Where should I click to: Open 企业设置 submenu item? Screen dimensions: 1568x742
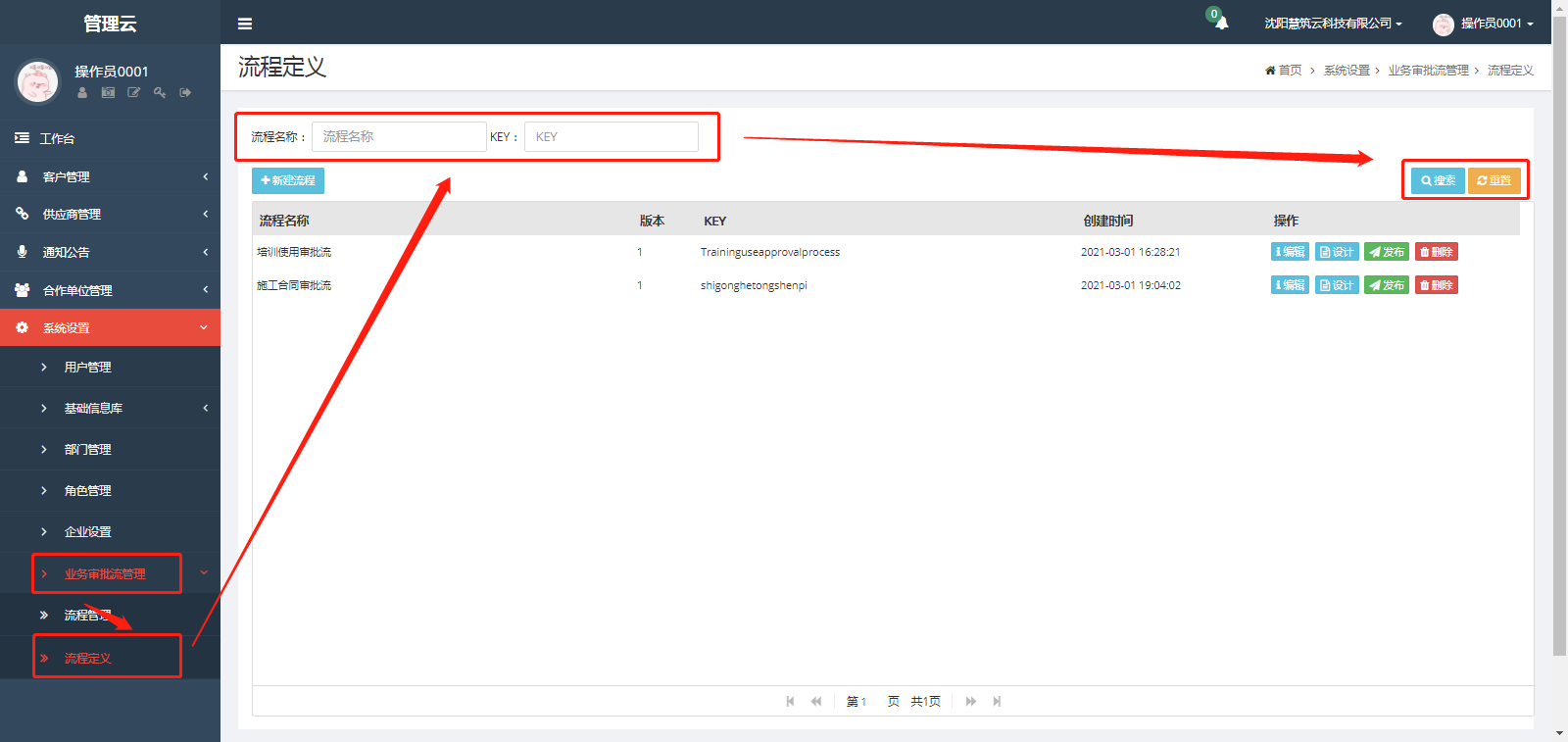coord(110,531)
